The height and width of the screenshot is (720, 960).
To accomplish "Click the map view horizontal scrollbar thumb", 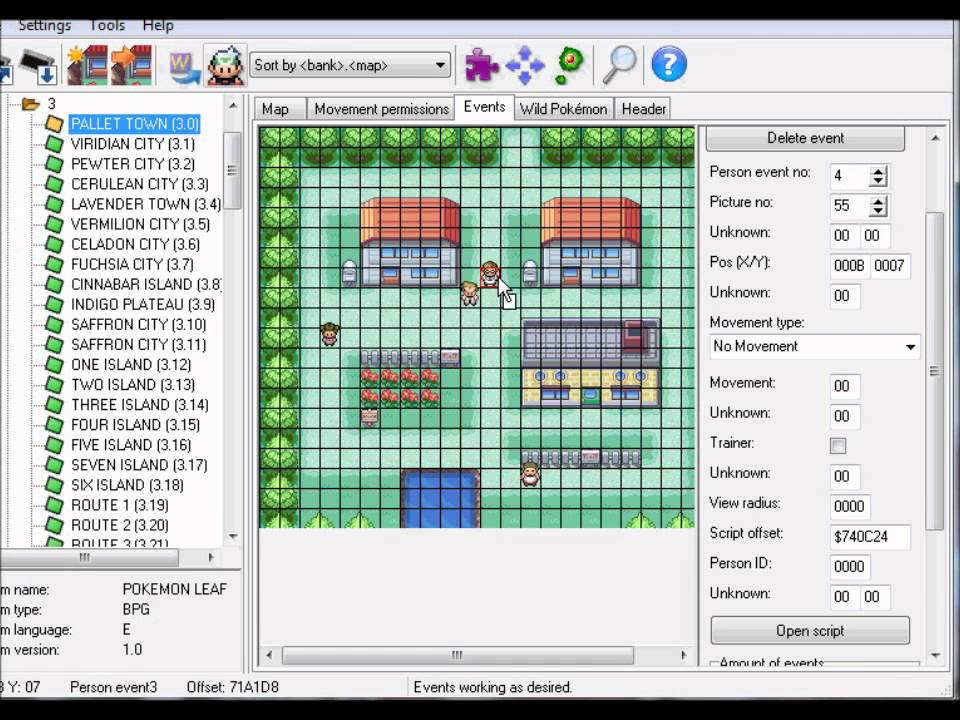I will [457, 655].
